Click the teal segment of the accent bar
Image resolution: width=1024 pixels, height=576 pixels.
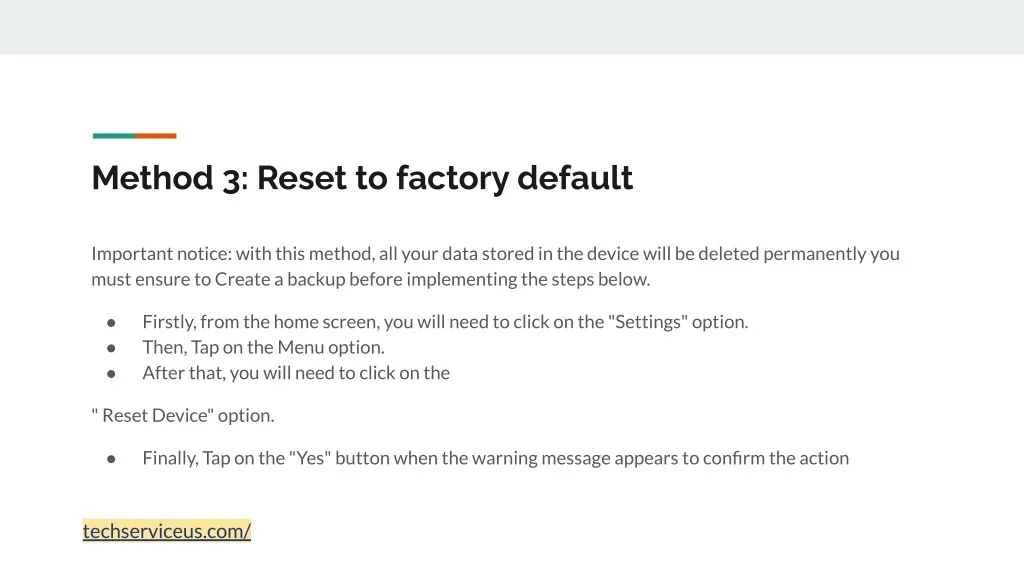tap(113, 136)
